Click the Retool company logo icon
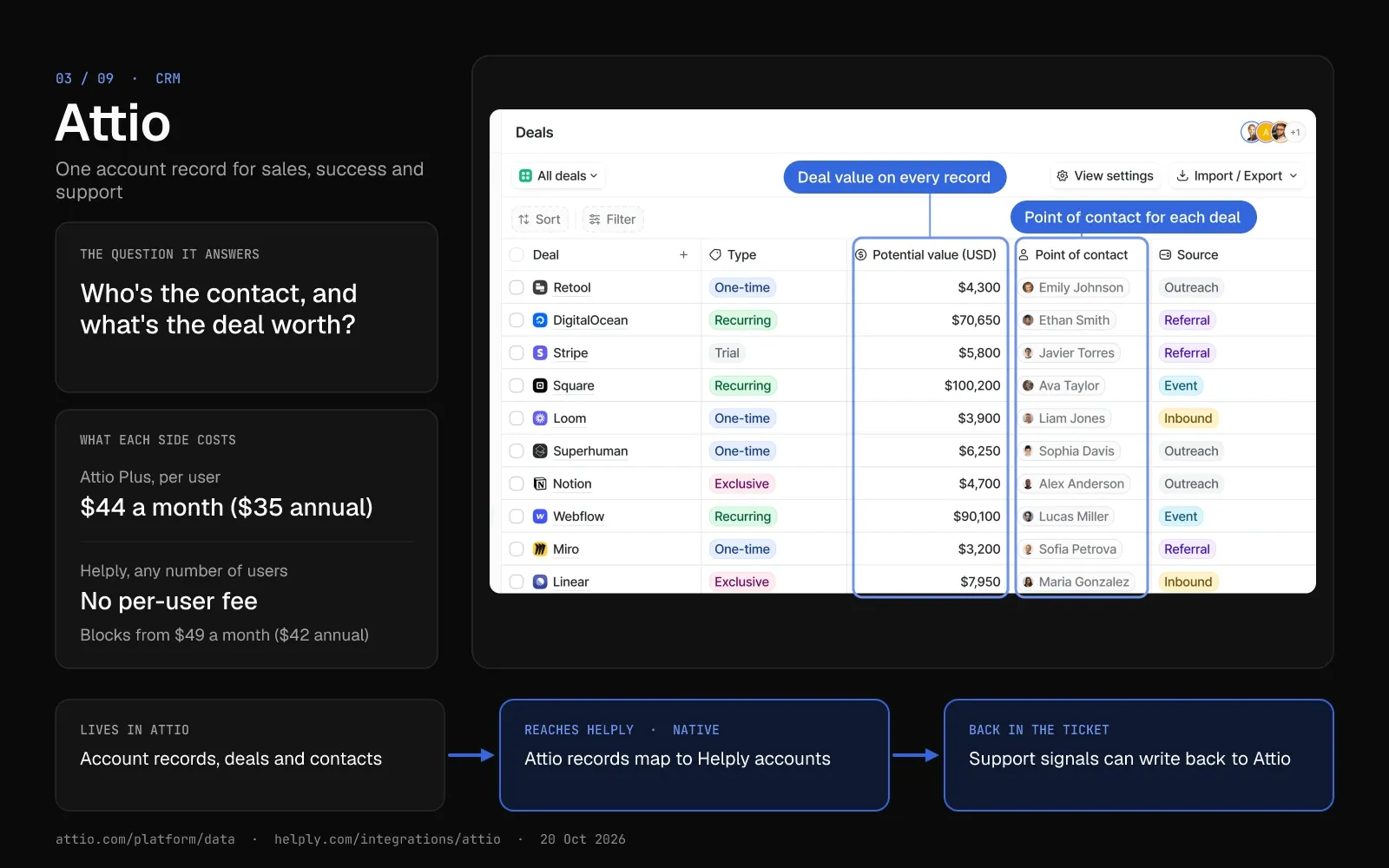 540,287
